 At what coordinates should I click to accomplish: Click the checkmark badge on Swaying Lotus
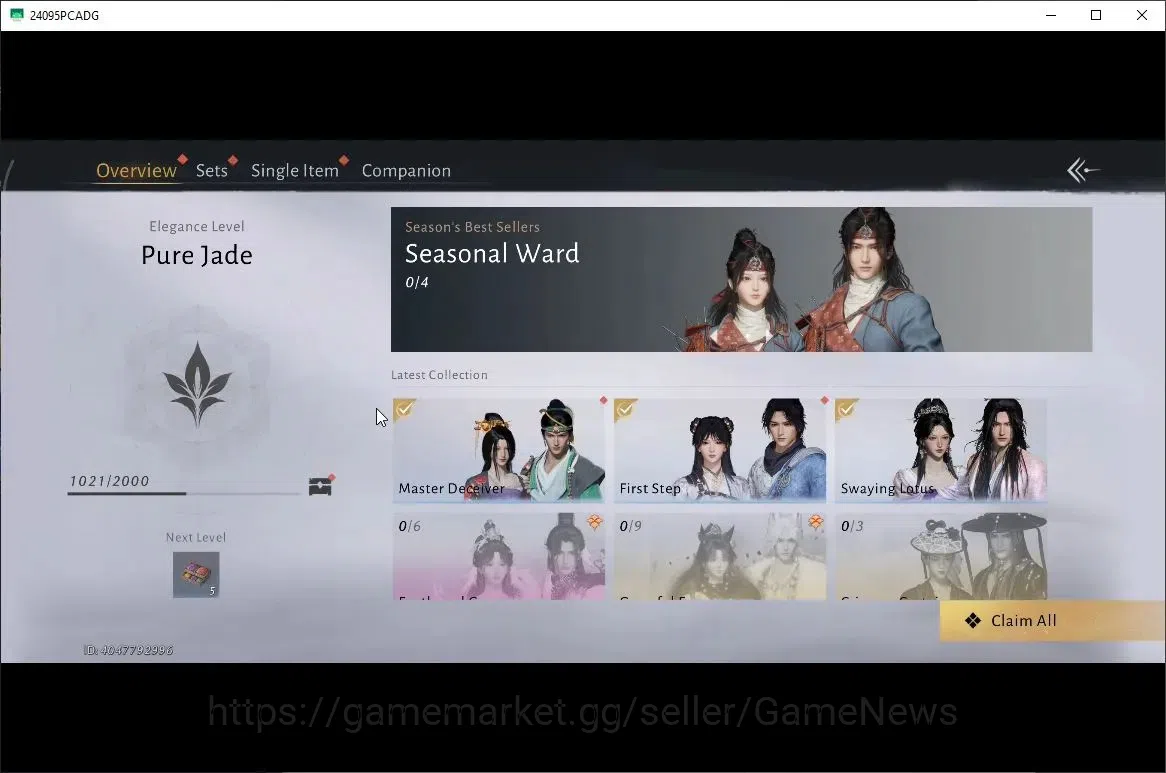(x=845, y=409)
